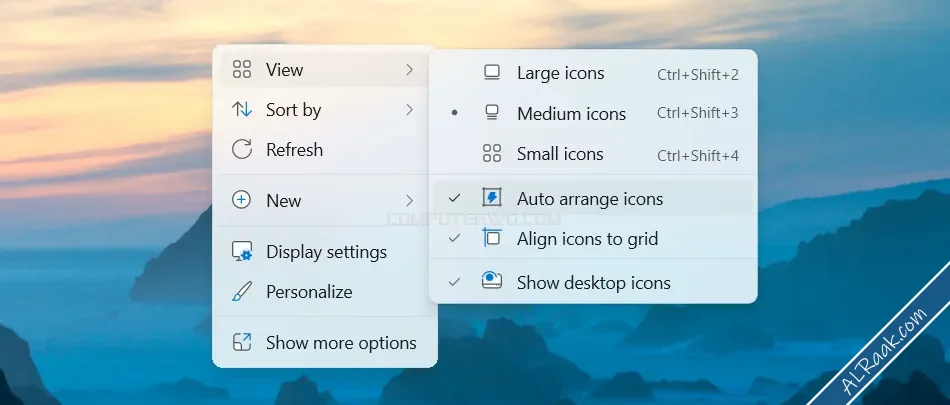The image size is (950, 405).
Task: Select Show more options entry
Action: (x=324, y=343)
